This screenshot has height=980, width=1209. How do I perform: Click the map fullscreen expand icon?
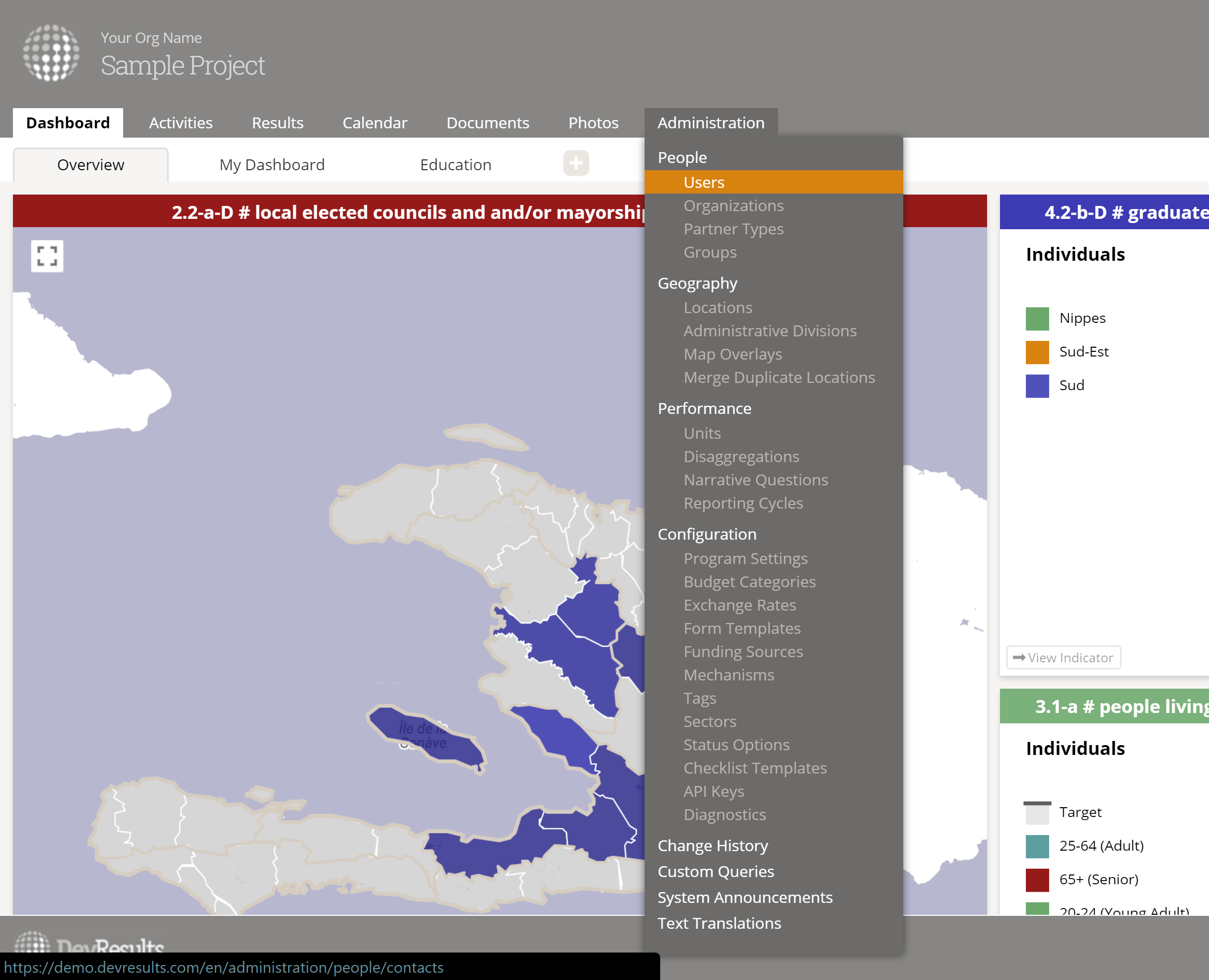coord(47,256)
